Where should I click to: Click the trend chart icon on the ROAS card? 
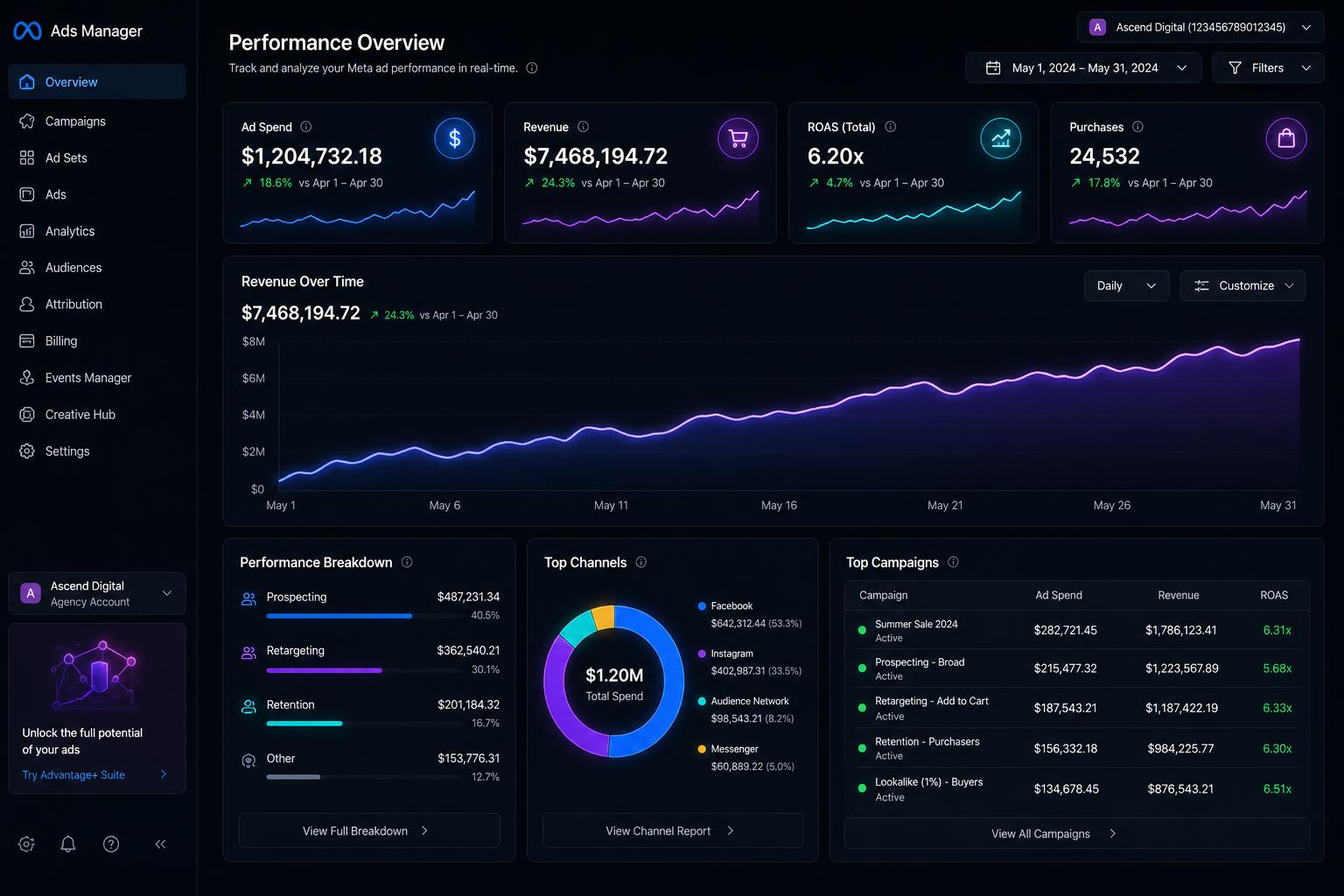pyautogui.click(x=1001, y=138)
